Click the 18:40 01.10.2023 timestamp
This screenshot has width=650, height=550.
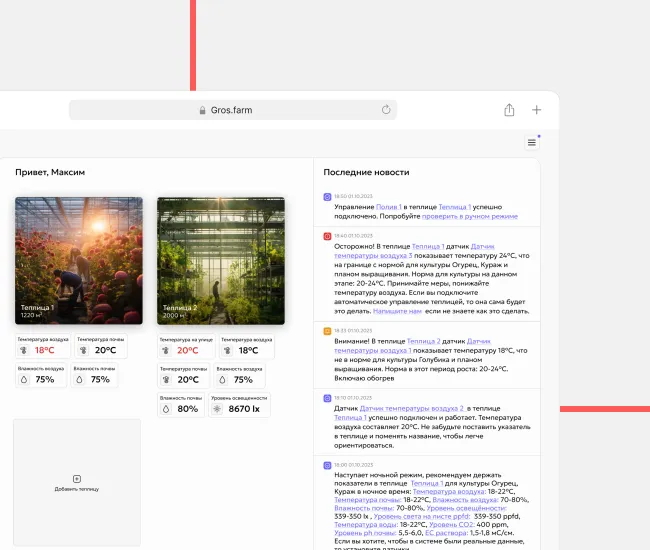(354, 236)
